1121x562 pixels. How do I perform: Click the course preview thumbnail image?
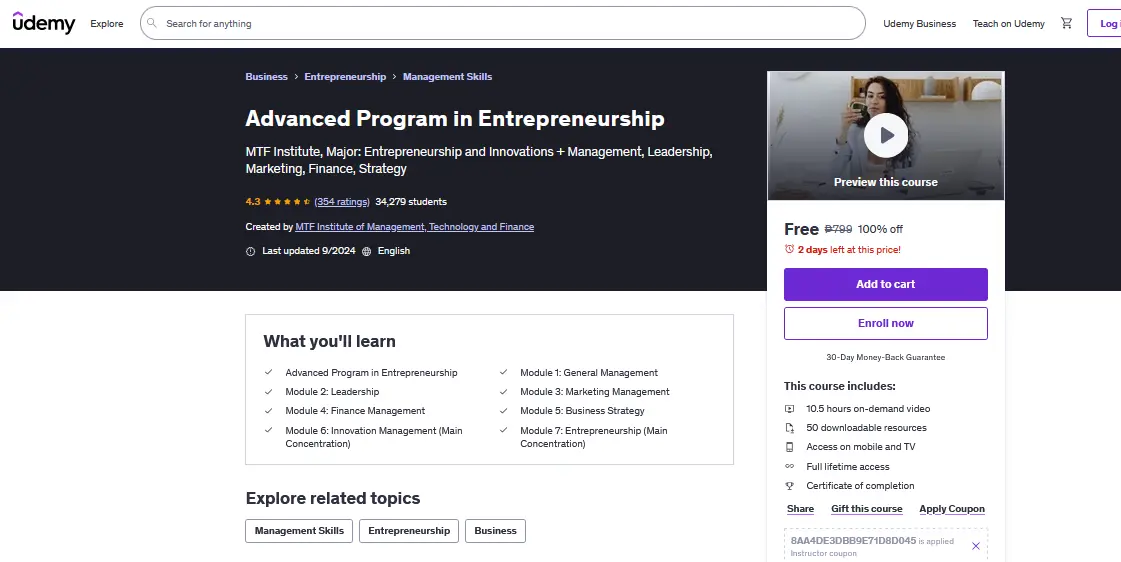coord(886,136)
